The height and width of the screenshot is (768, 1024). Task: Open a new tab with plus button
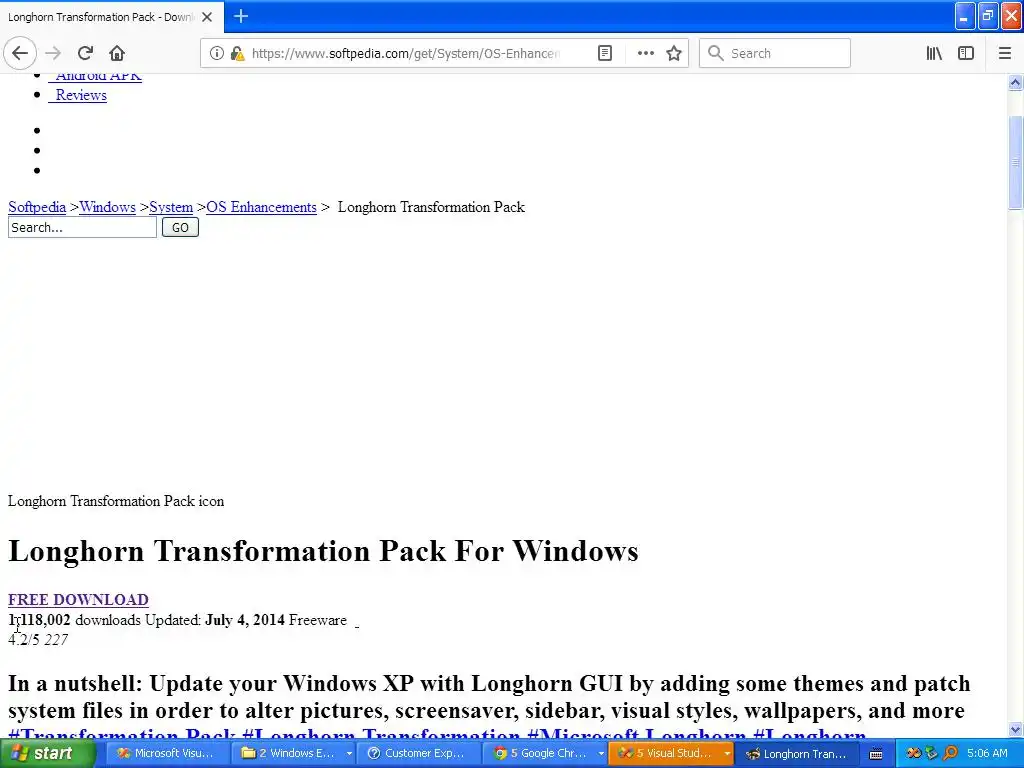pyautogui.click(x=241, y=16)
